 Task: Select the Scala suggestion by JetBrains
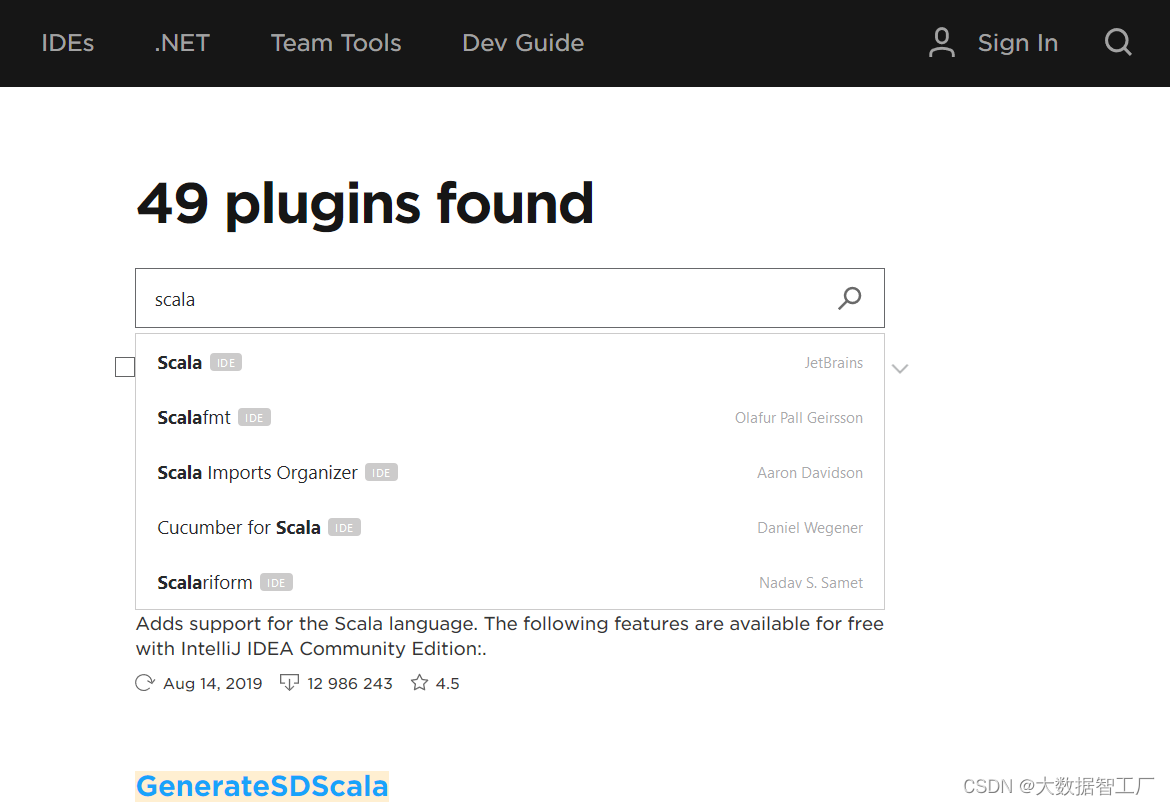coord(180,363)
